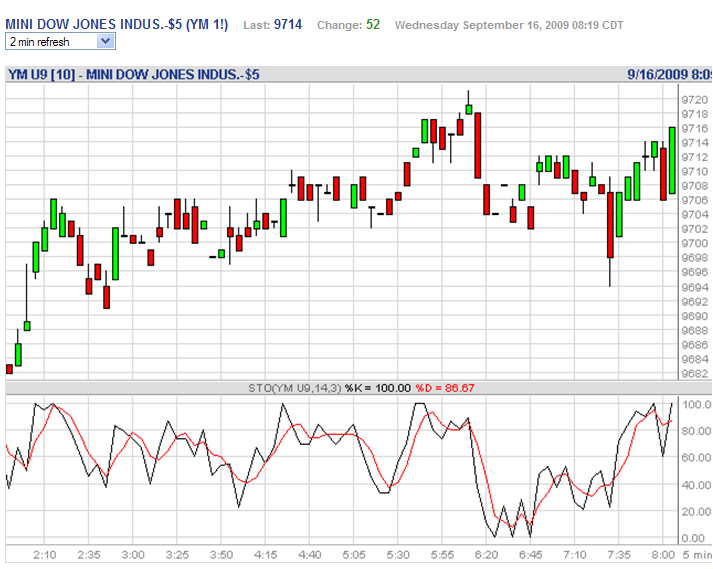This screenshot has width=713, height=569.
Task: Click the 80.00 stochastic axis label
Action: pos(696,431)
